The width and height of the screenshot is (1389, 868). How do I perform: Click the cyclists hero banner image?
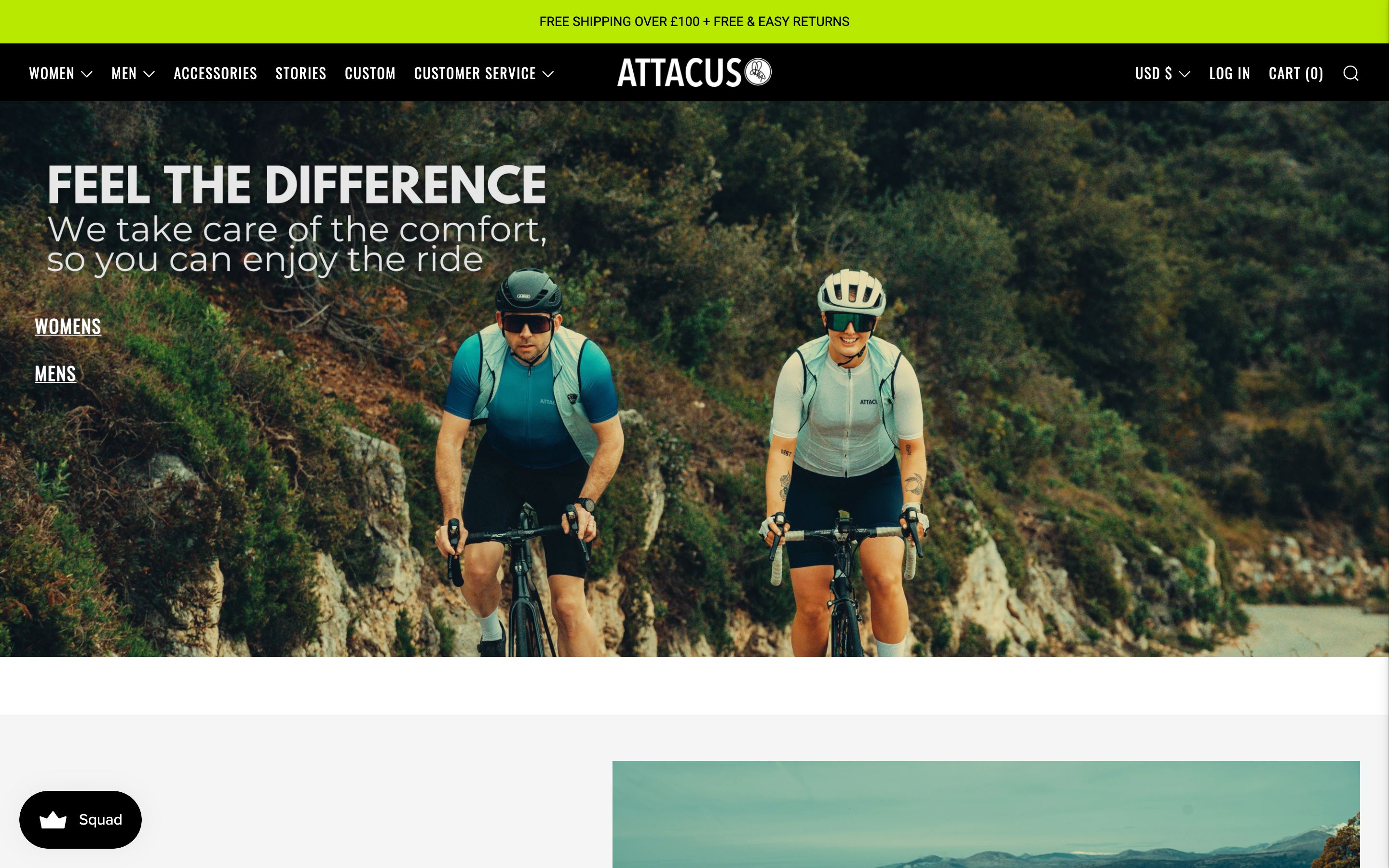(x=694, y=379)
